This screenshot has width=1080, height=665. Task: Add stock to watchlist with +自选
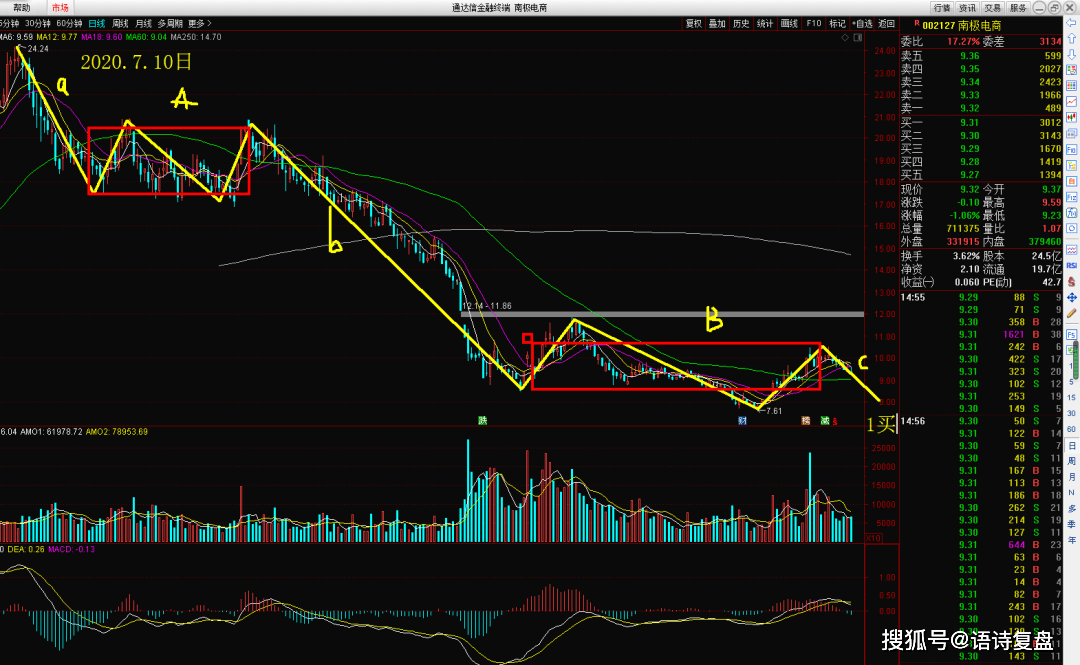click(x=861, y=23)
